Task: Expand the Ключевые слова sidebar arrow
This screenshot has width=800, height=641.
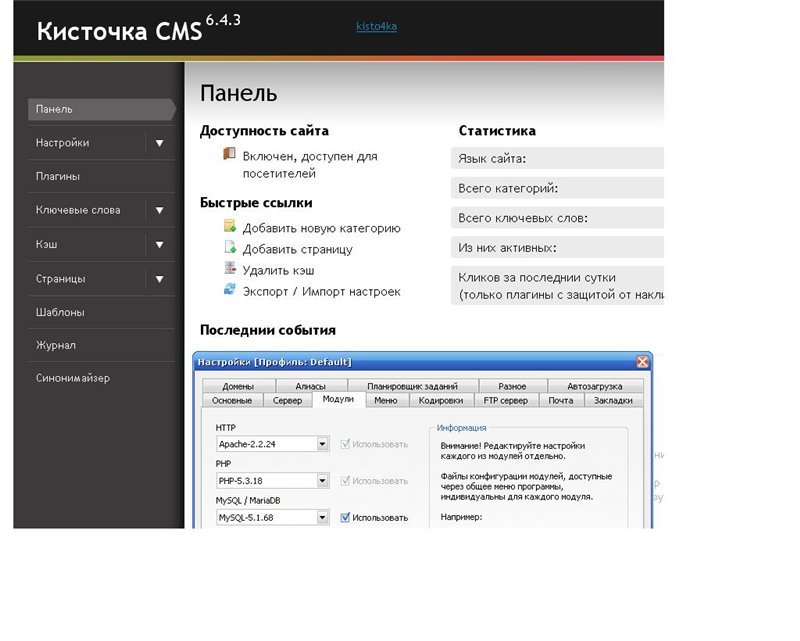Action: tap(160, 210)
